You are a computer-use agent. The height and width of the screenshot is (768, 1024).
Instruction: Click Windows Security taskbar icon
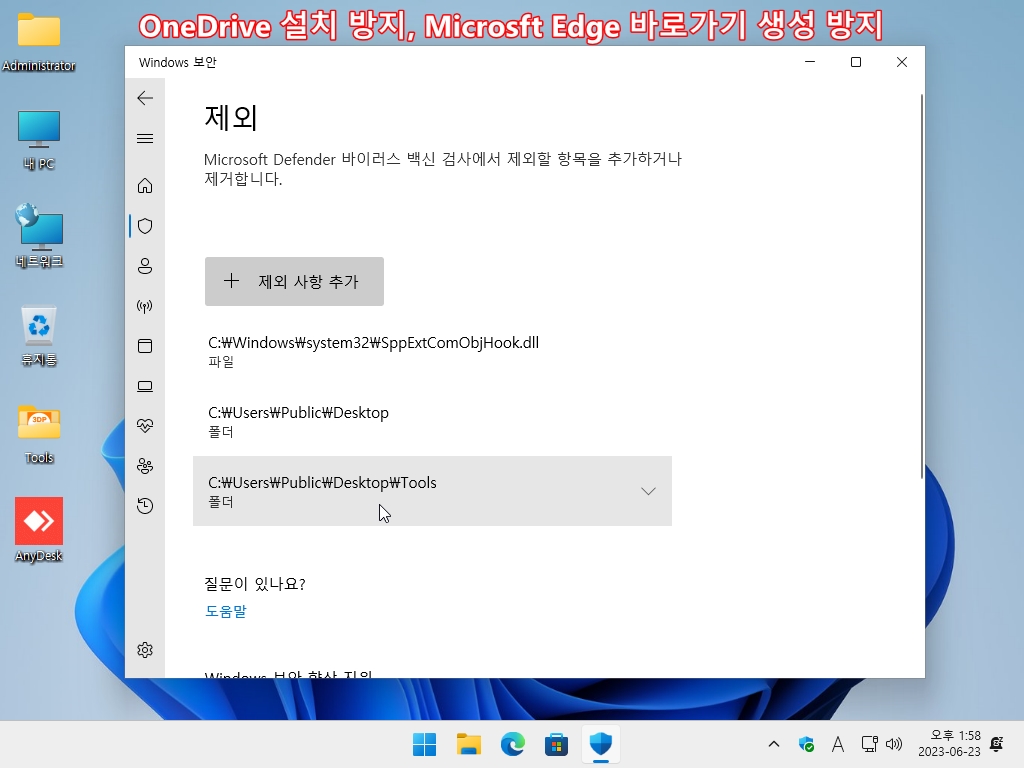tap(600, 744)
